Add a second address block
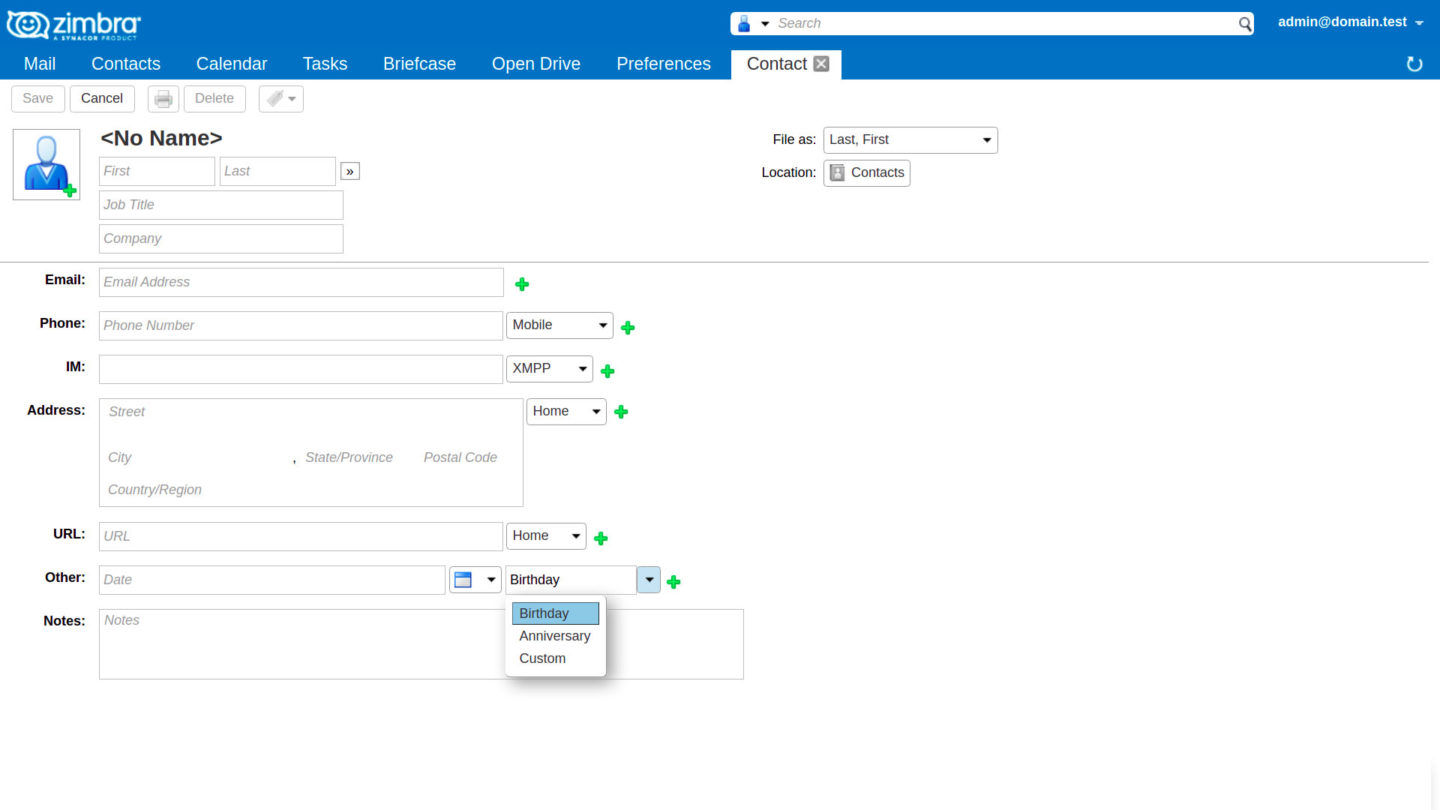Viewport: 1440px width, 810px height. tap(620, 411)
